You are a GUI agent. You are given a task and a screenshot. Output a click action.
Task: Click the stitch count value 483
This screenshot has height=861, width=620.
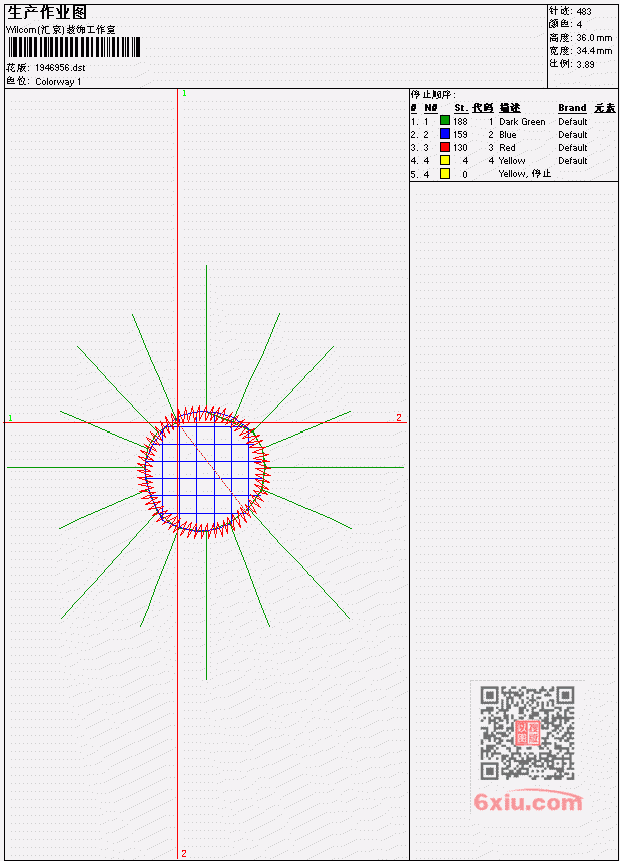(584, 12)
